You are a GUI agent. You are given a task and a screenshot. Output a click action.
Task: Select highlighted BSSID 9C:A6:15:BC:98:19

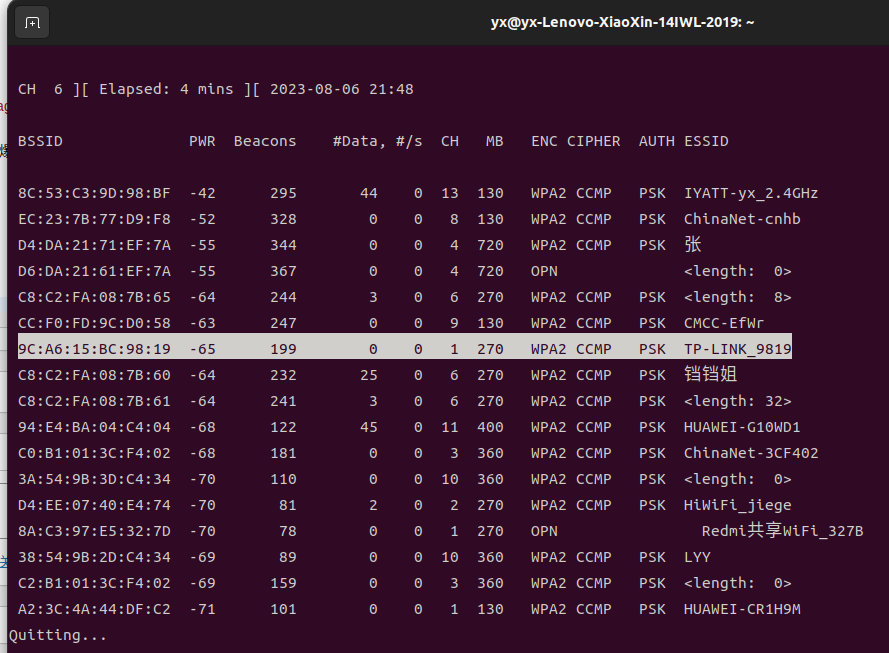tap(94, 349)
